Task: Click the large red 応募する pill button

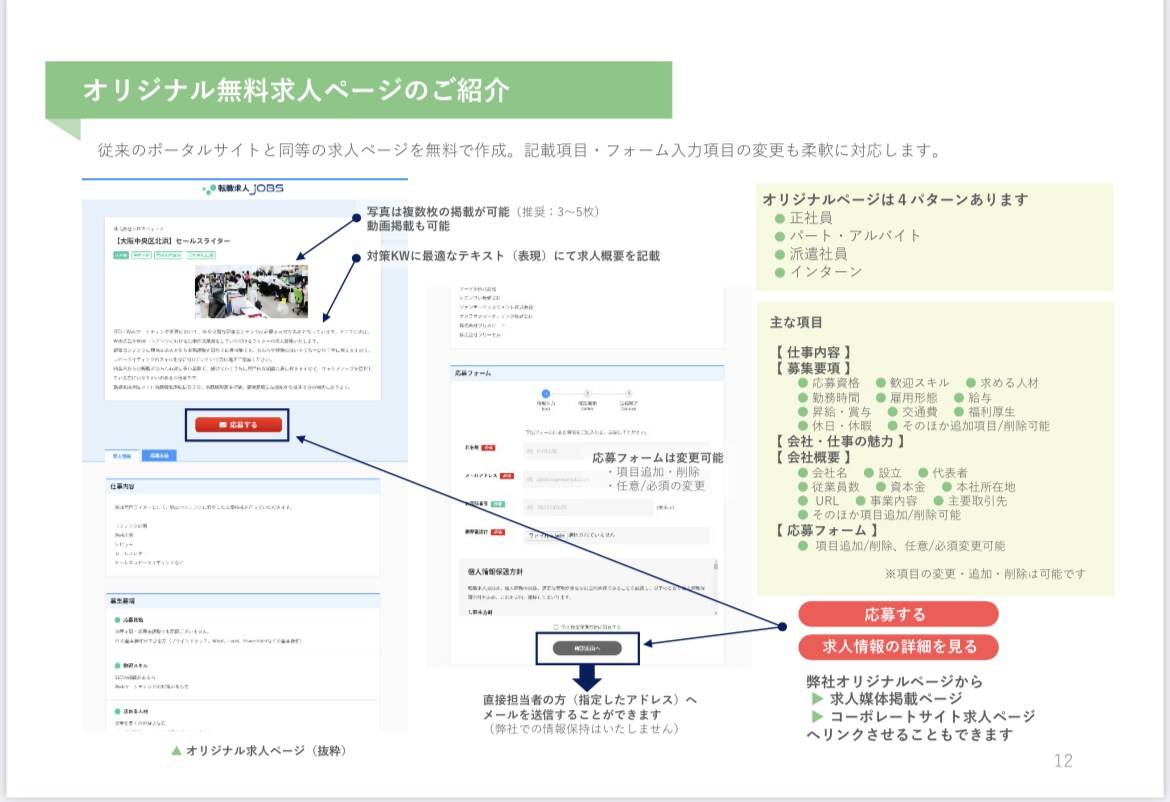Action: pos(898,614)
